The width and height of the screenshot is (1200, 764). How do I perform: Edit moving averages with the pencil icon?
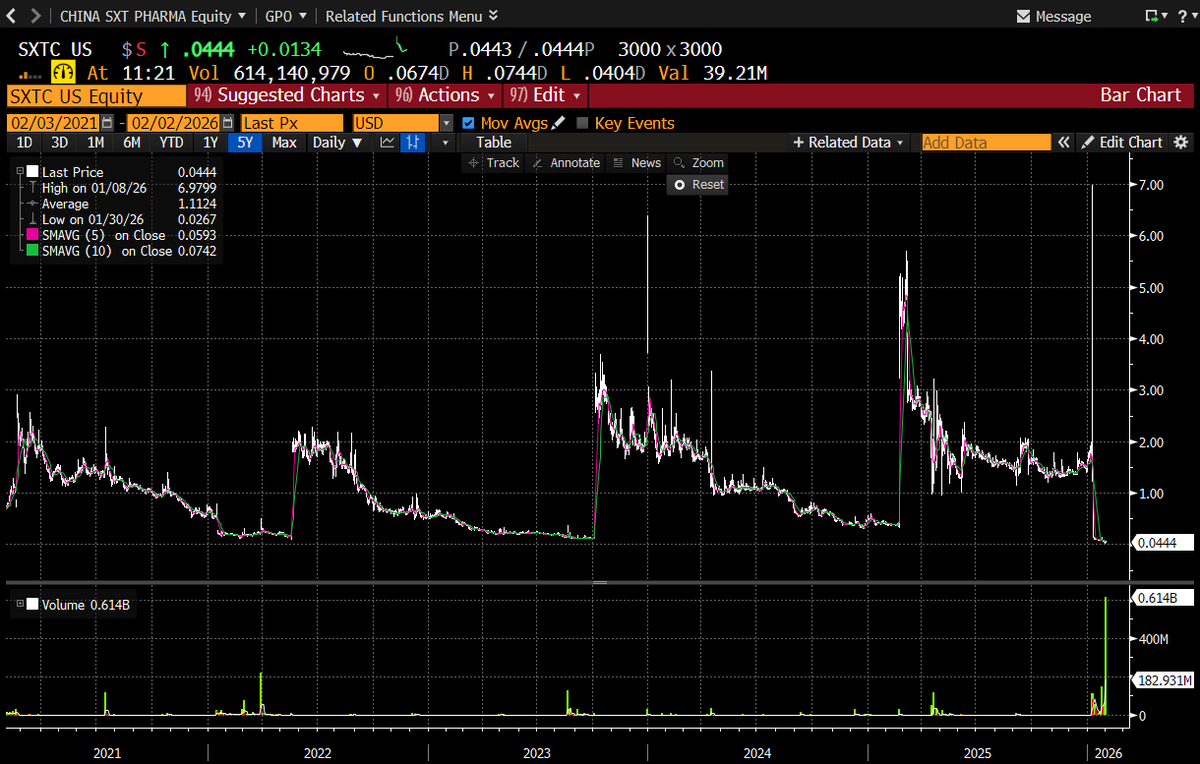(x=558, y=123)
